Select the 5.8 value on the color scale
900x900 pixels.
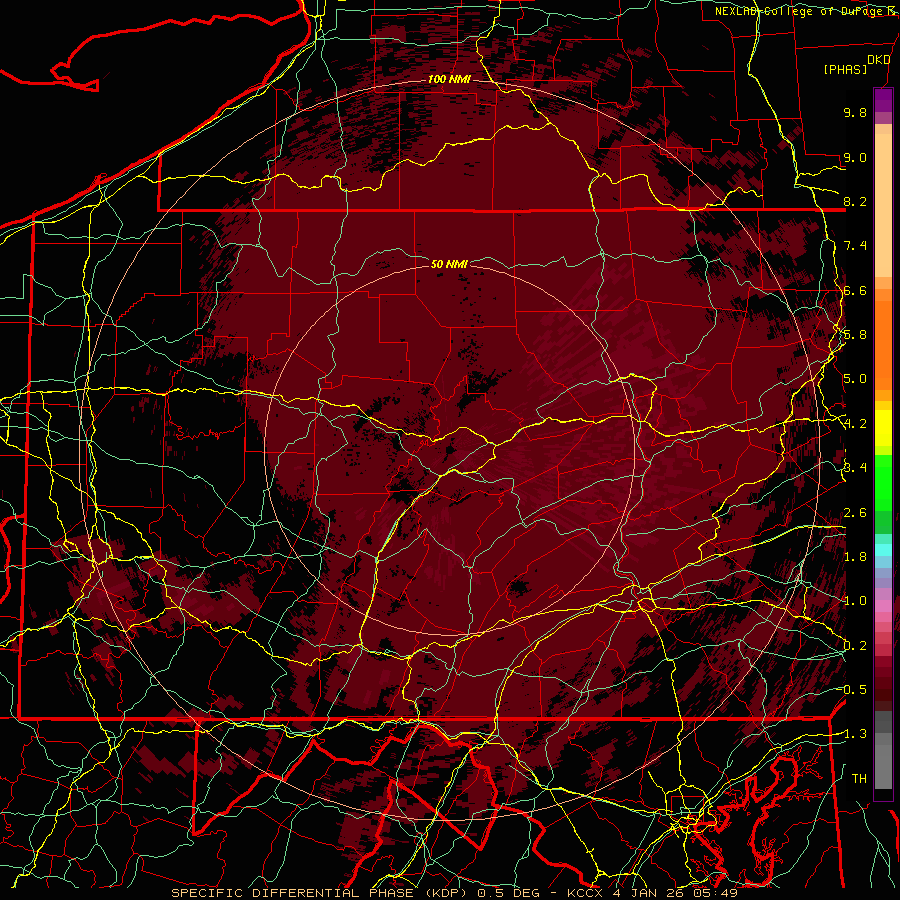855,335
